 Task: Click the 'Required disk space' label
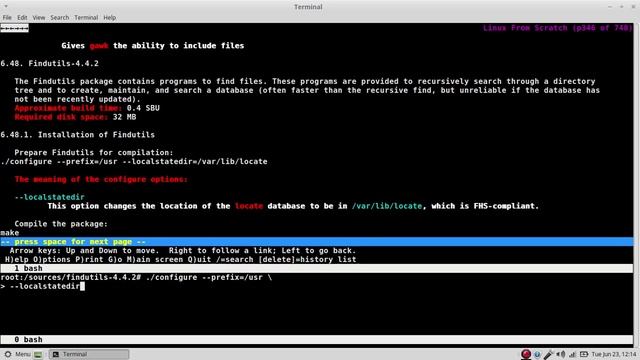[61, 117]
